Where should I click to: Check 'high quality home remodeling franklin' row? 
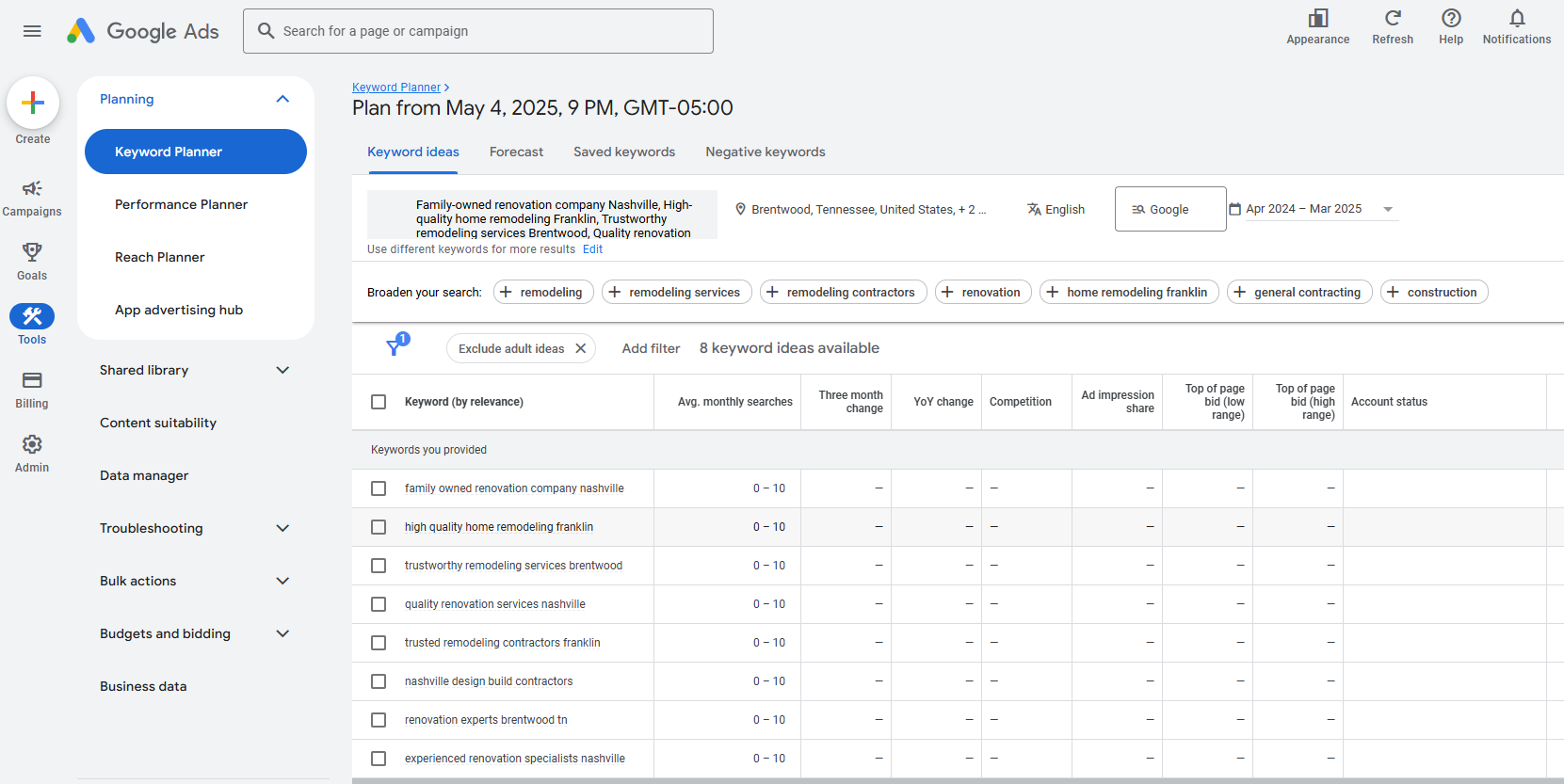[x=379, y=527]
